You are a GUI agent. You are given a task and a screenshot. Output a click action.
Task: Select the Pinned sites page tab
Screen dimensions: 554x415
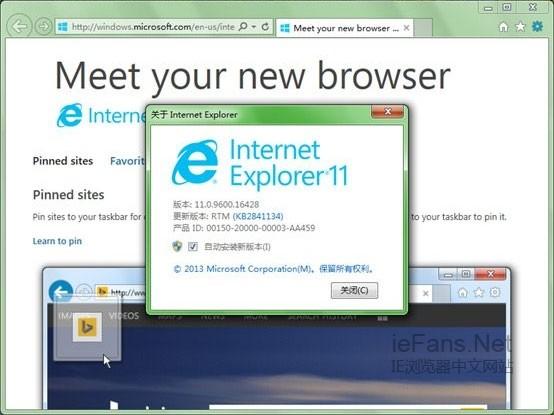click(x=63, y=161)
